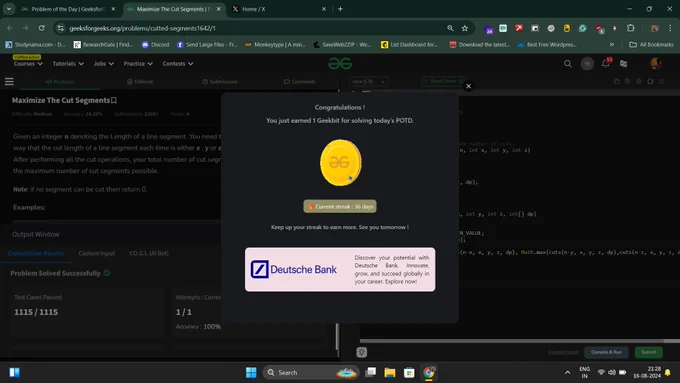The height and width of the screenshot is (383, 680).
Task: Open site search magnifier in GFG header
Action: 568,64
